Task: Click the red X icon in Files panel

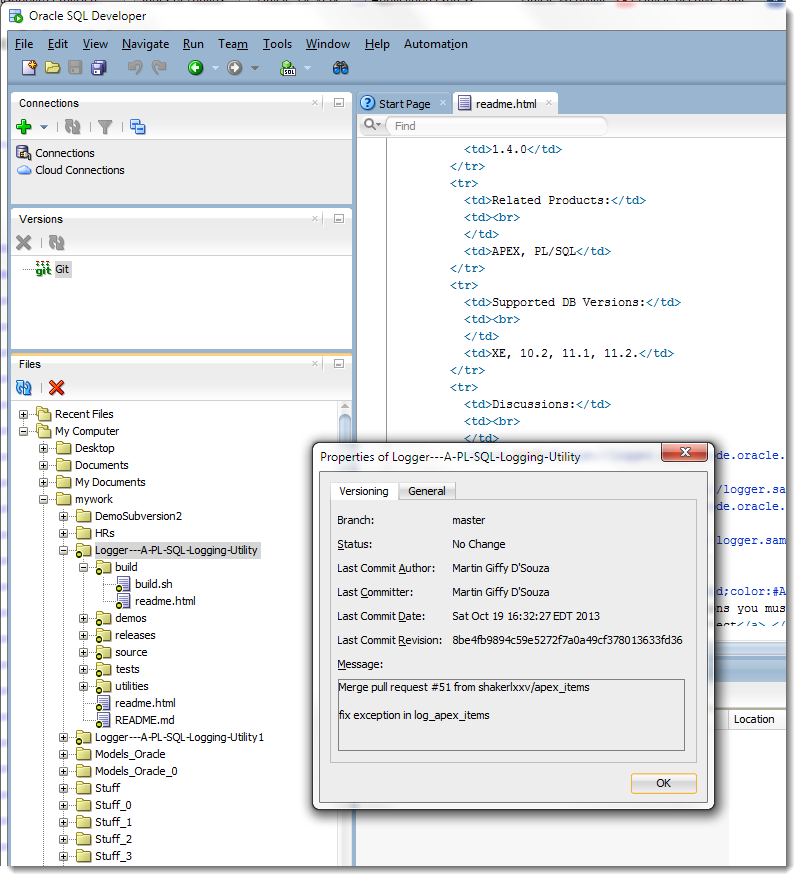Action: coord(57,388)
